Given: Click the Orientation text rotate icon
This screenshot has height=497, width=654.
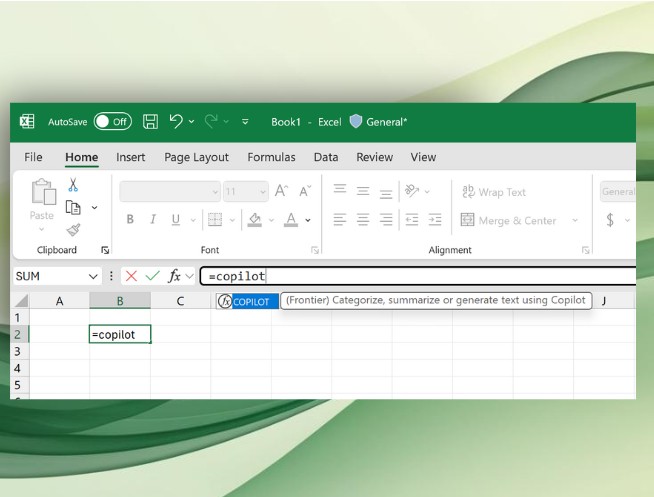Looking at the screenshot, I should 412,191.
